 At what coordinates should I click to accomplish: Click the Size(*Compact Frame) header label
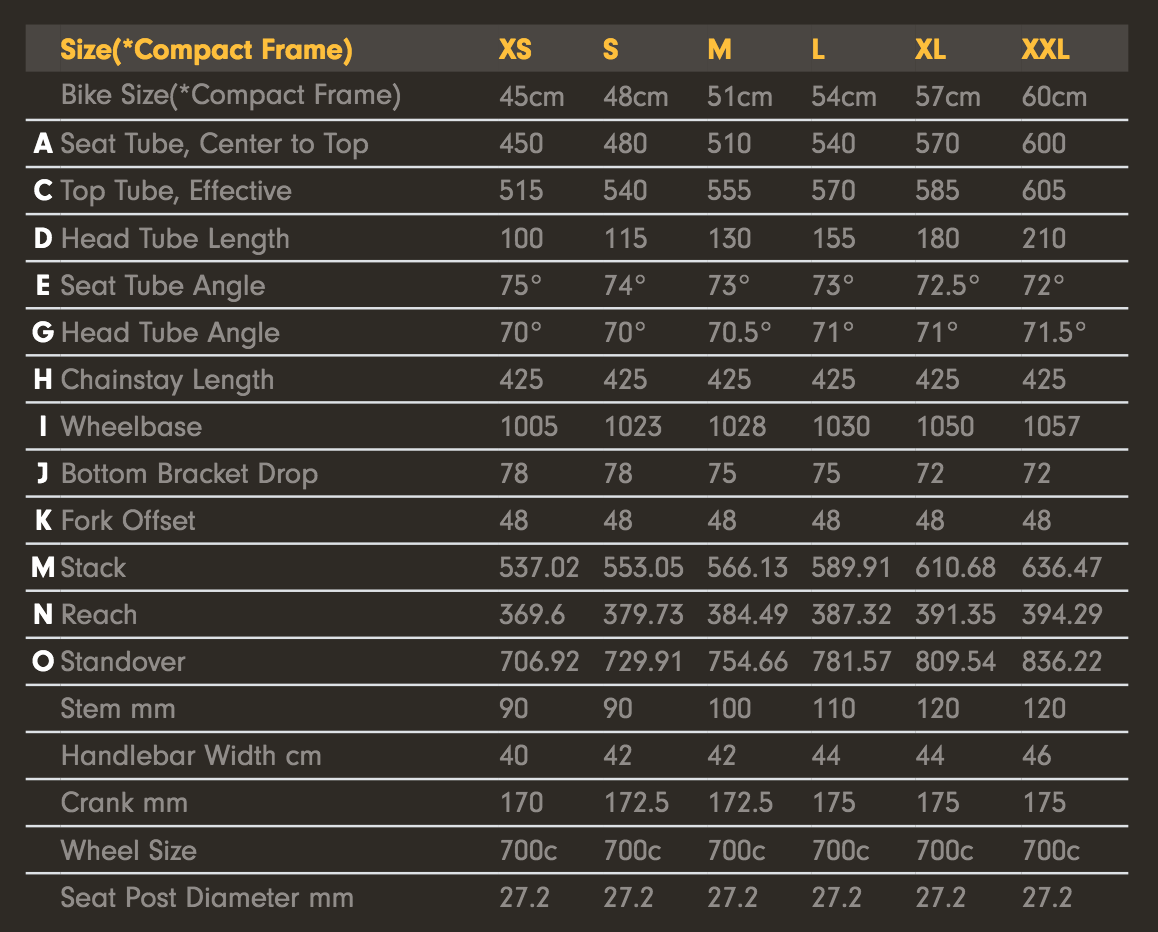(207, 49)
